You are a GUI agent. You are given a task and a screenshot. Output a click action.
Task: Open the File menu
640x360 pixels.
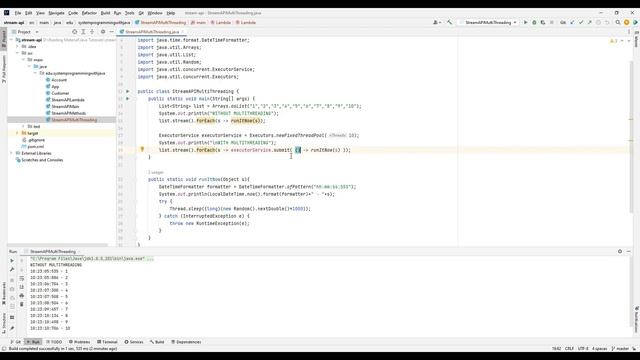click(x=18, y=13)
